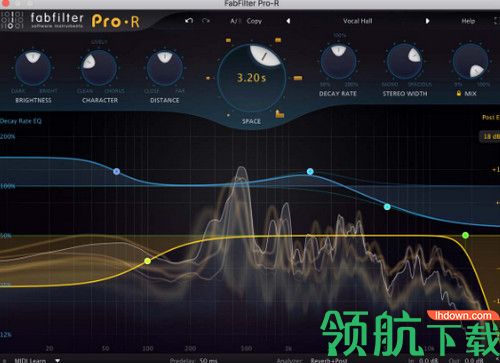
Task: Click the Character knob
Action: point(99,68)
